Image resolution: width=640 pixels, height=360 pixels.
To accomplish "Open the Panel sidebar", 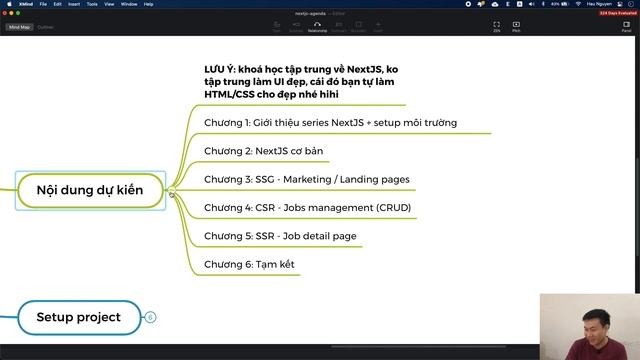I will coord(626,27).
